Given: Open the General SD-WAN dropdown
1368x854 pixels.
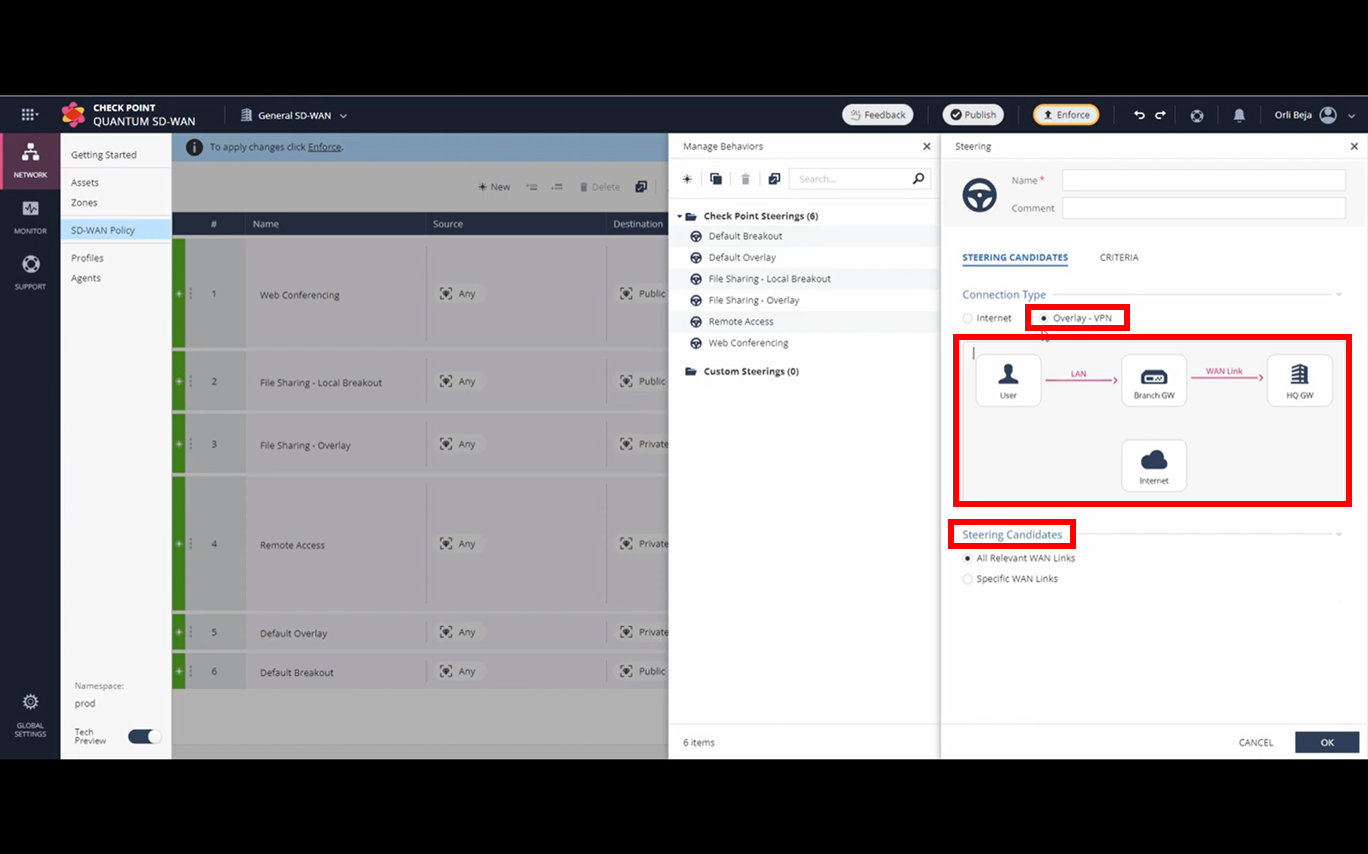Looking at the screenshot, I should [x=293, y=115].
